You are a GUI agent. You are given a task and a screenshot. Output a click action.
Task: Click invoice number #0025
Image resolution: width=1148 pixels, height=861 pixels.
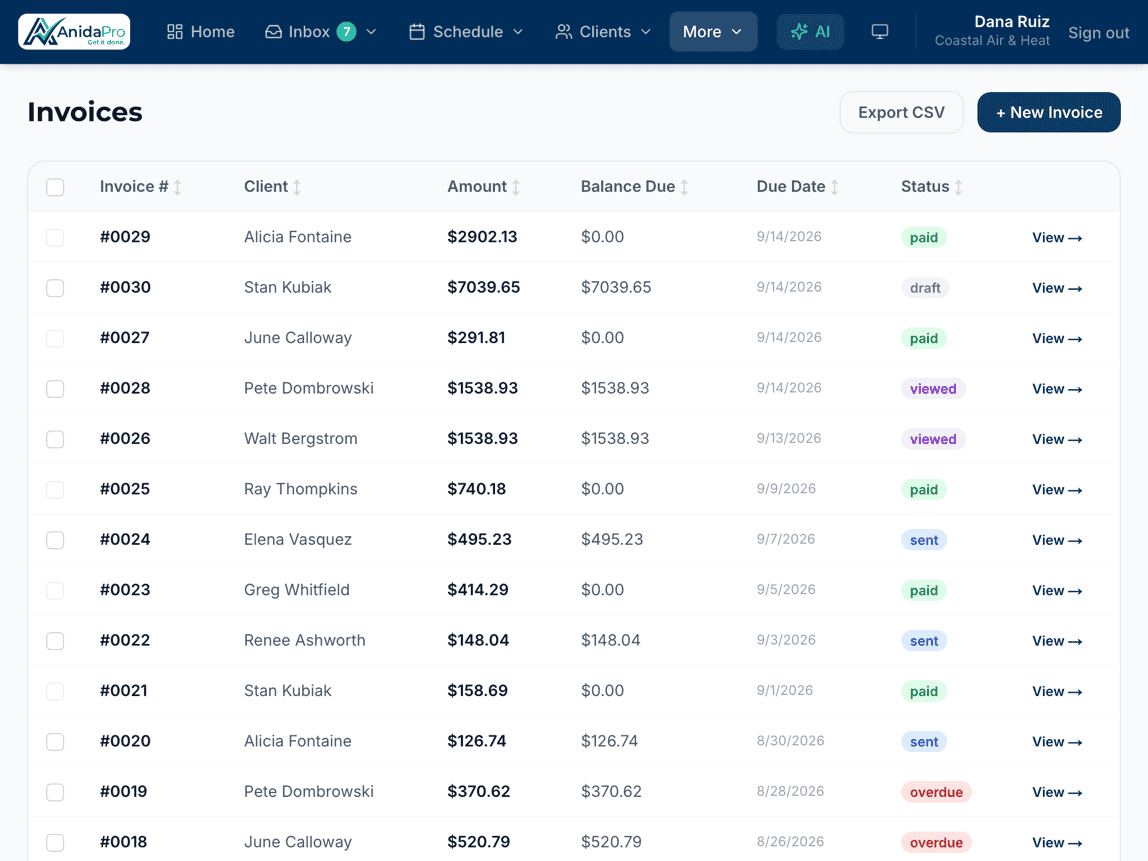point(125,489)
